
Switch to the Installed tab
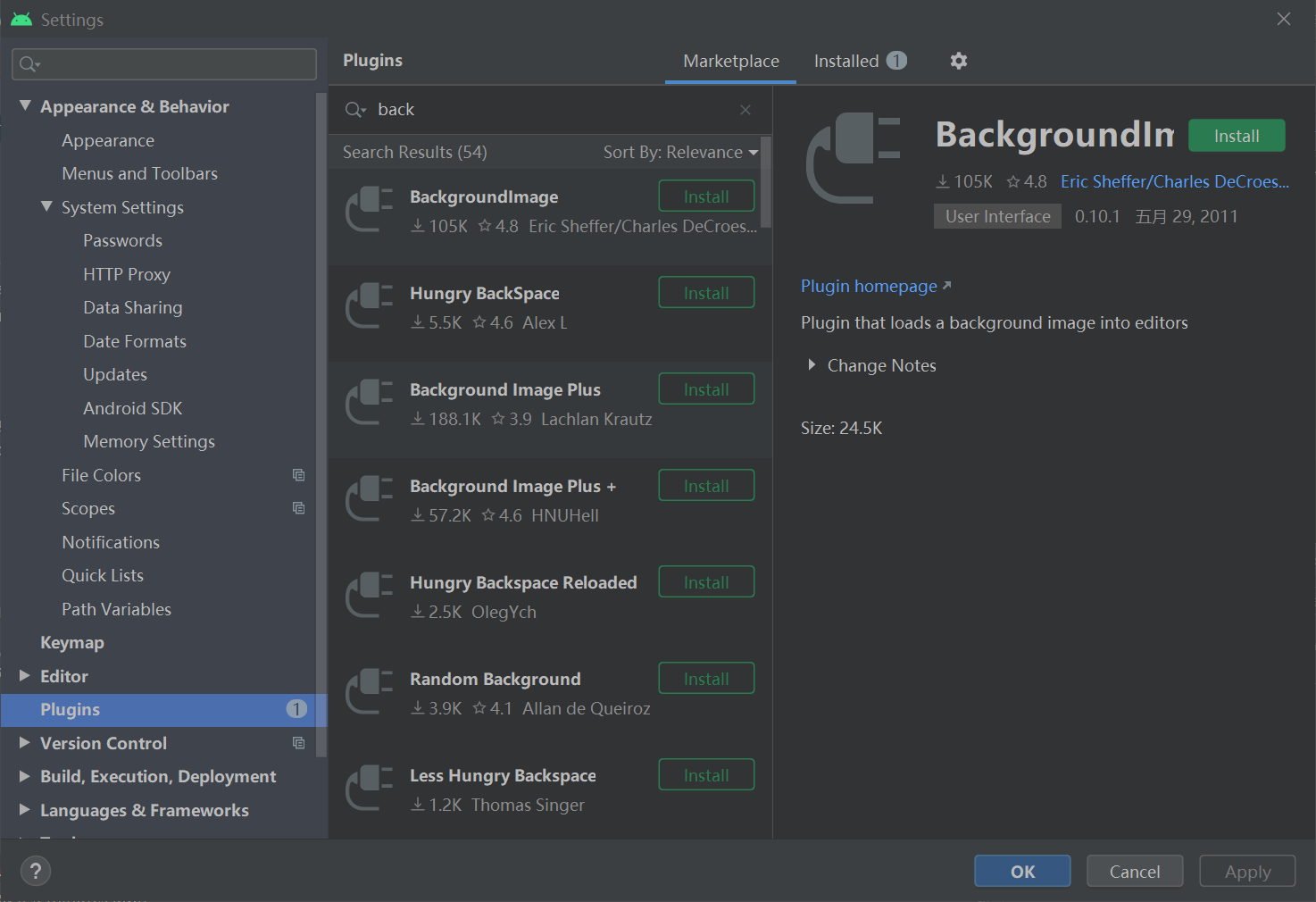846,60
